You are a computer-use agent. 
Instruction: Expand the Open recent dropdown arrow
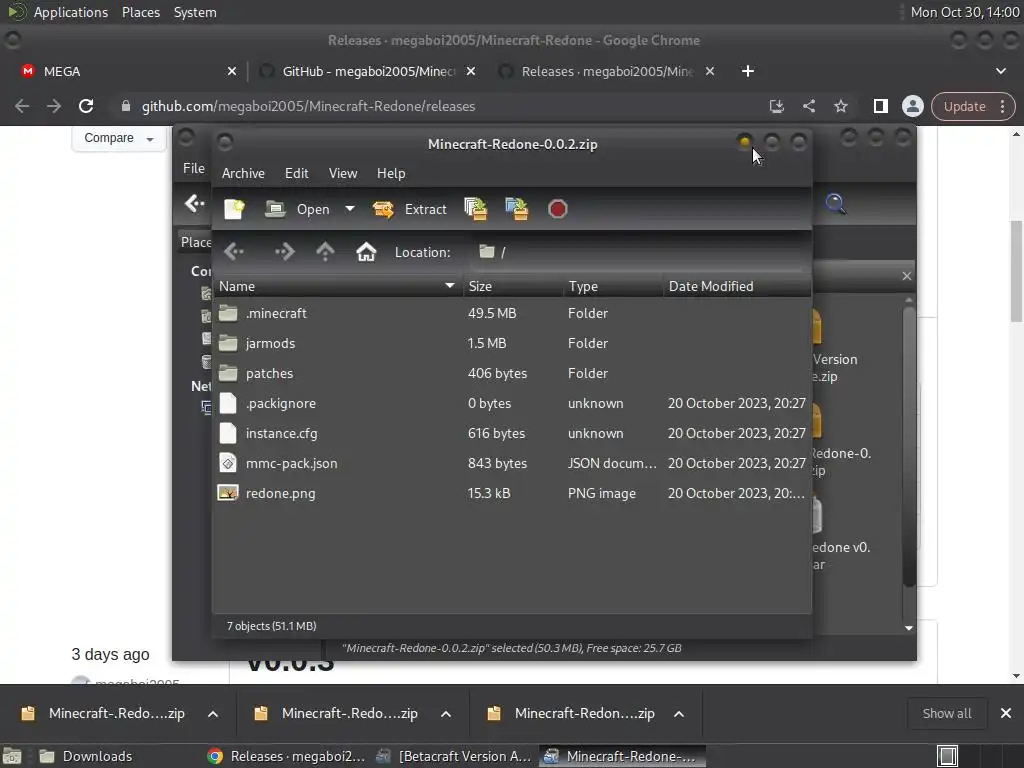coord(350,209)
